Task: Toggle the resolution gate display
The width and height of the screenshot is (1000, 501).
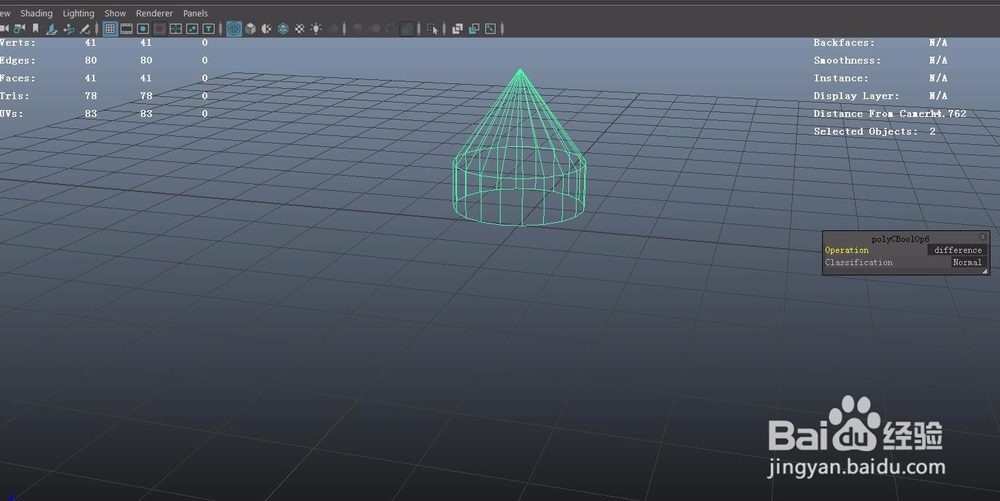Action: point(143,29)
